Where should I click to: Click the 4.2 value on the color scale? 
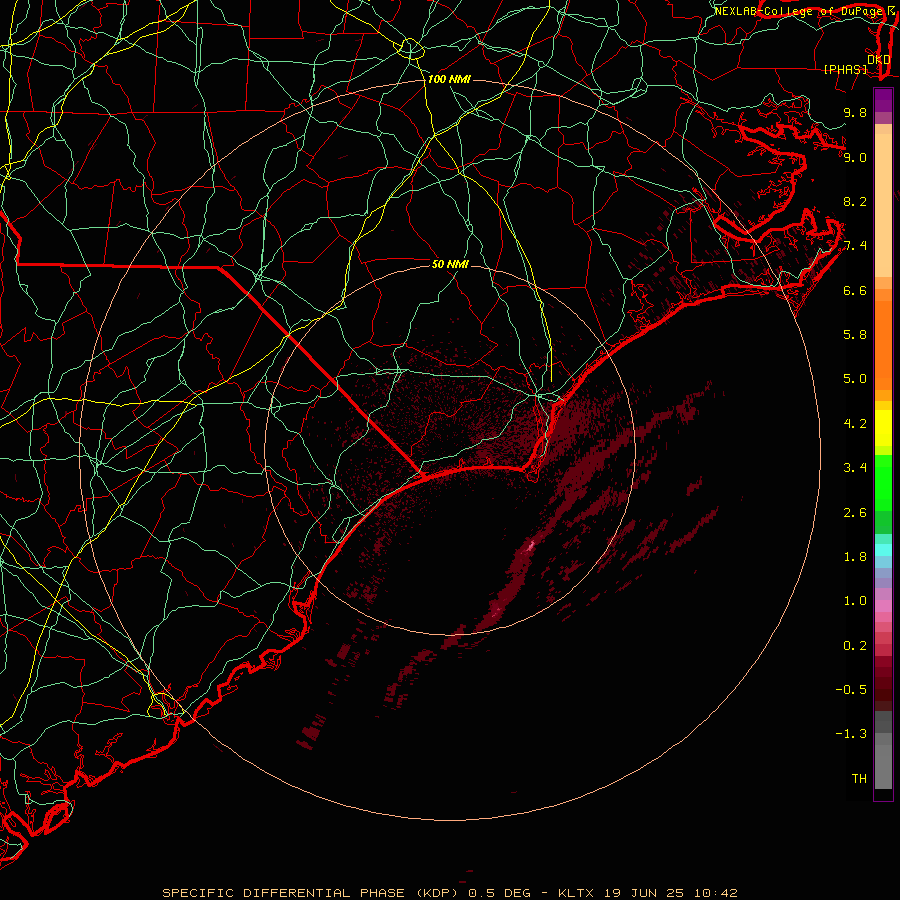pyautogui.click(x=855, y=424)
